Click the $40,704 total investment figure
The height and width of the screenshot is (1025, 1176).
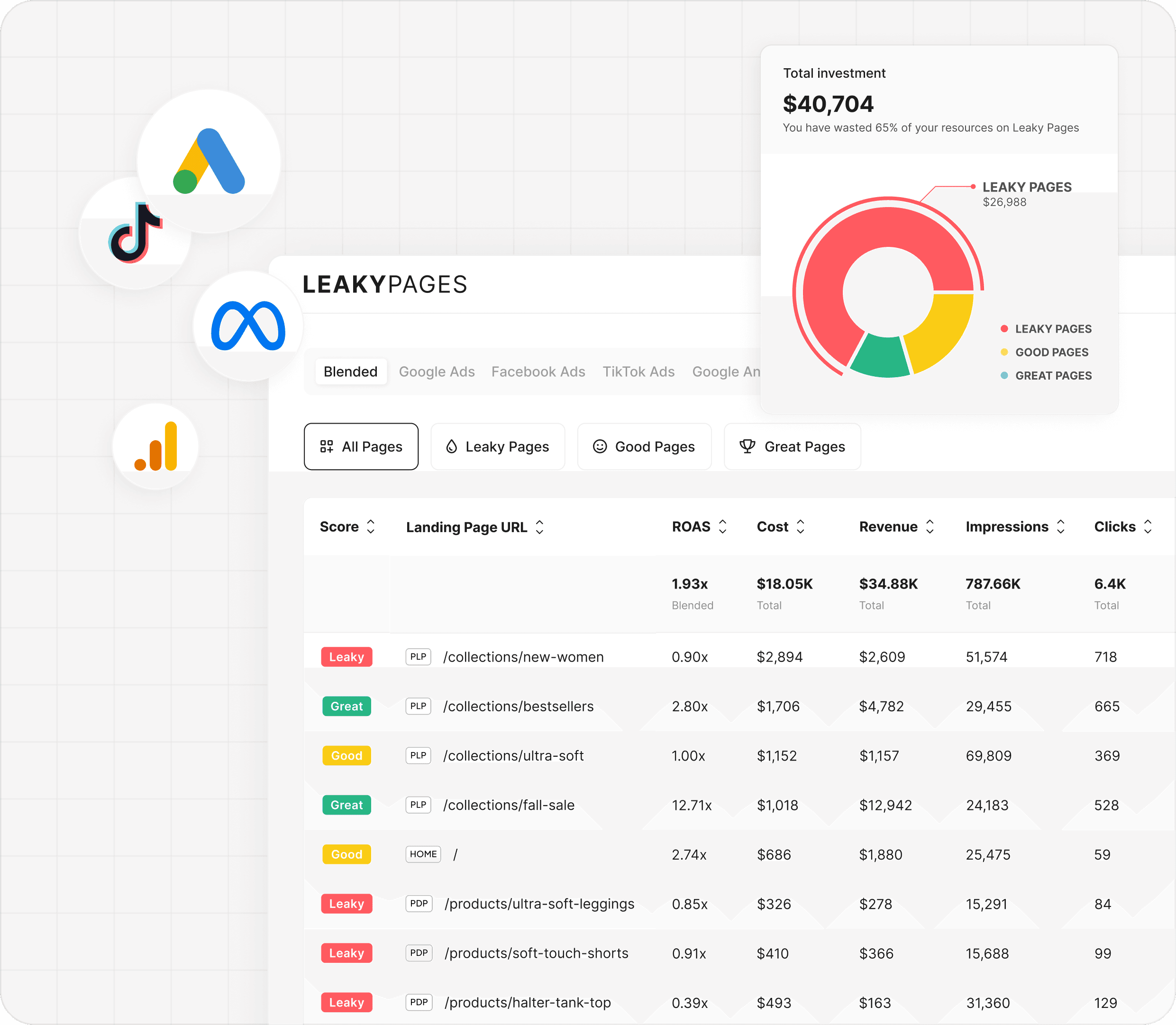click(x=828, y=104)
